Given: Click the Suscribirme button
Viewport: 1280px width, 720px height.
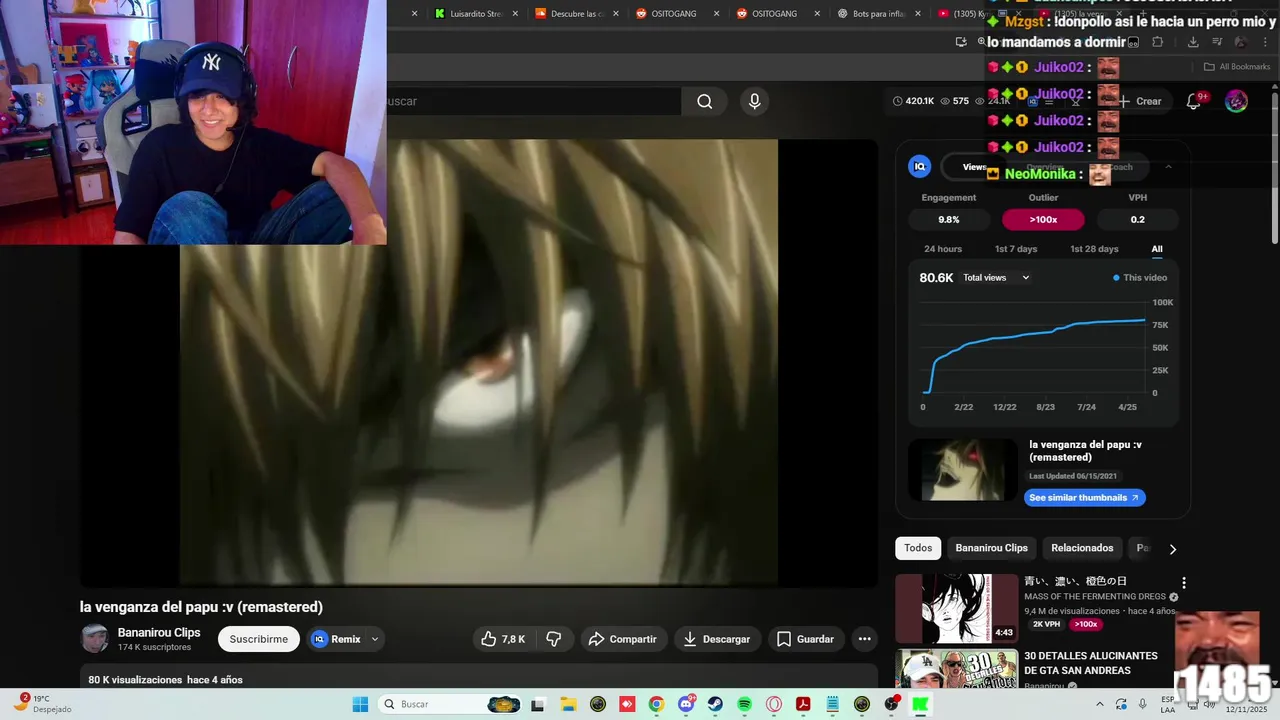Looking at the screenshot, I should tap(259, 639).
